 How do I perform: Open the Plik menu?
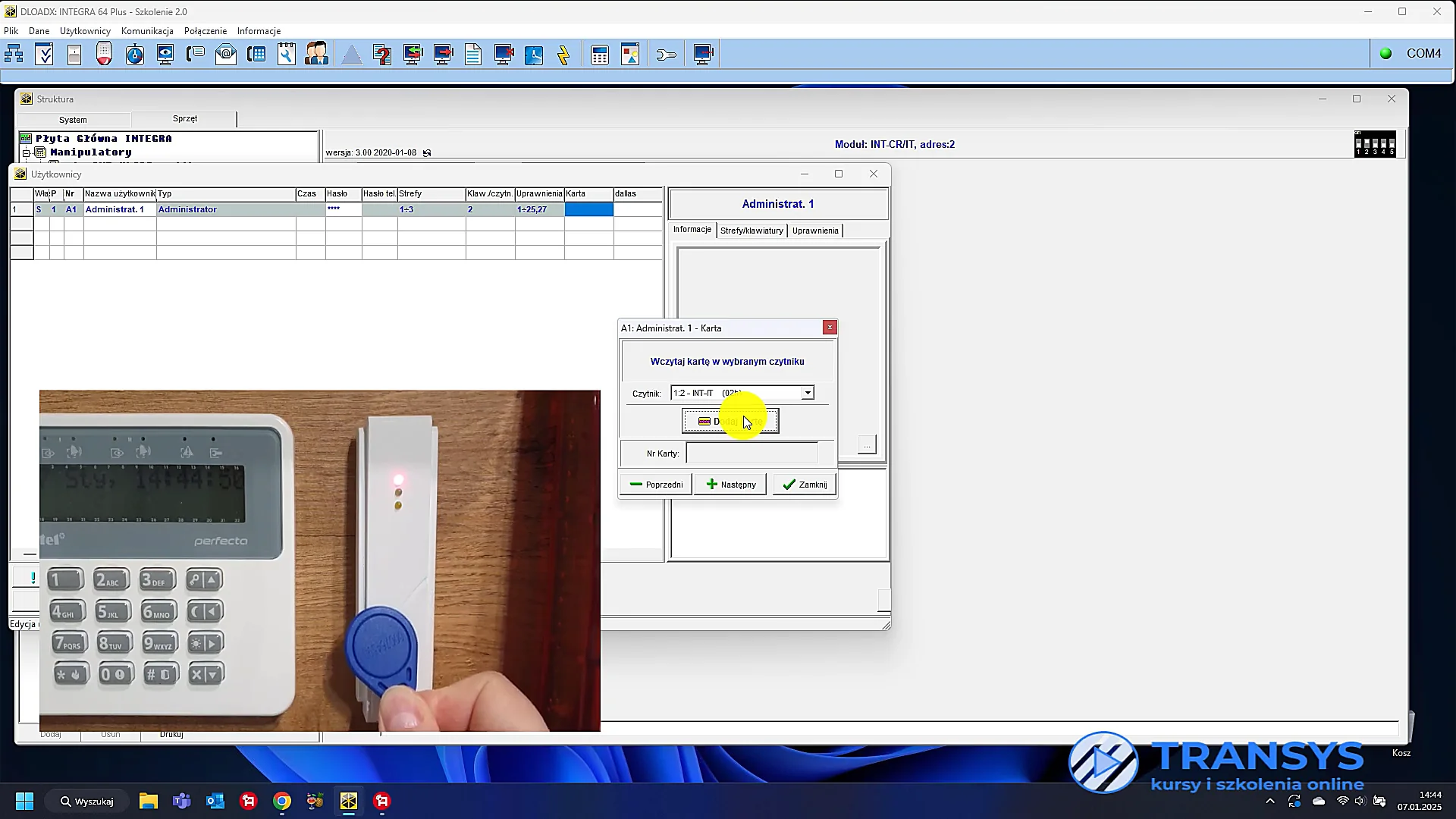click(x=11, y=31)
